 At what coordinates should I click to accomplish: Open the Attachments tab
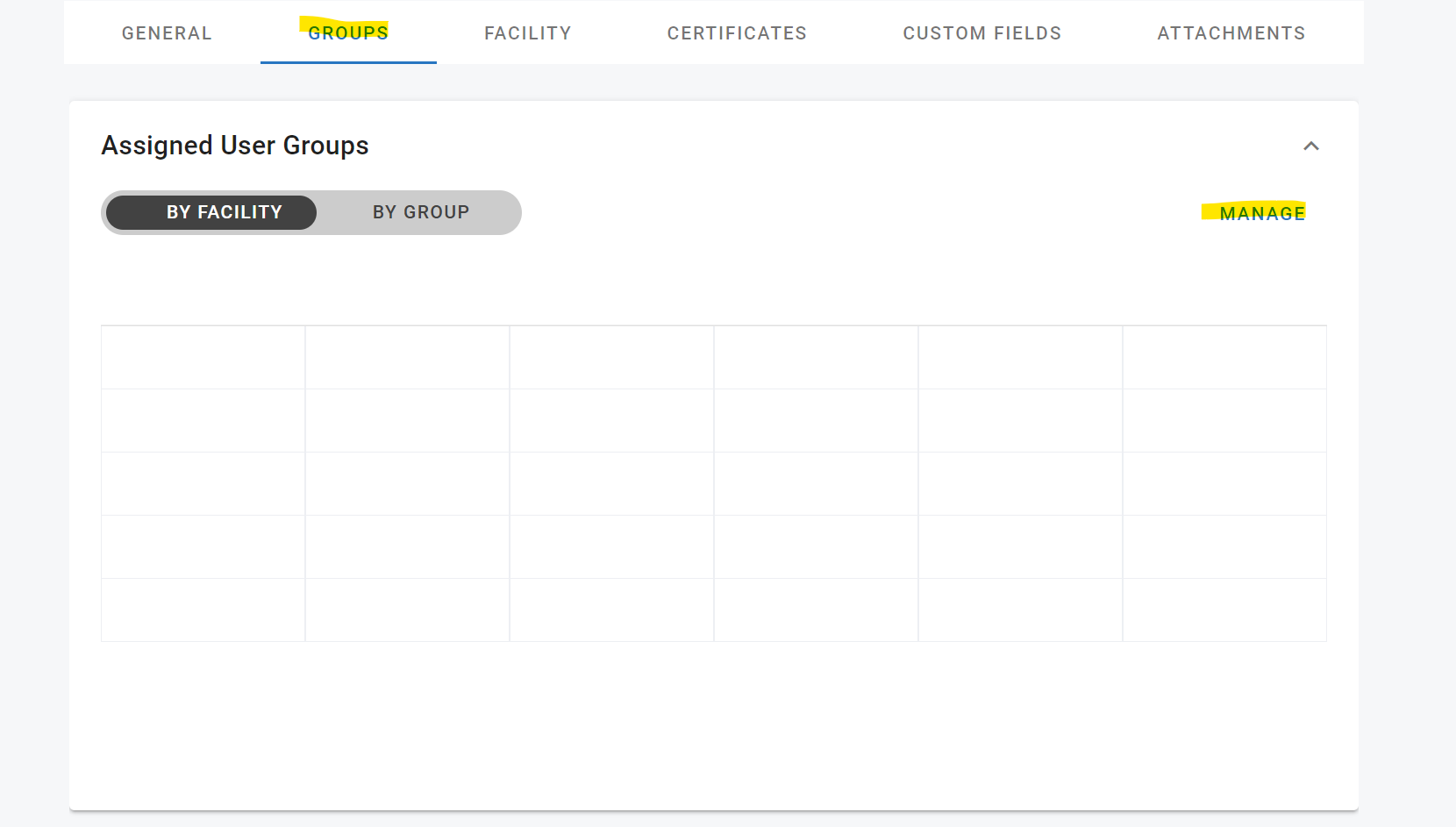(x=1231, y=33)
